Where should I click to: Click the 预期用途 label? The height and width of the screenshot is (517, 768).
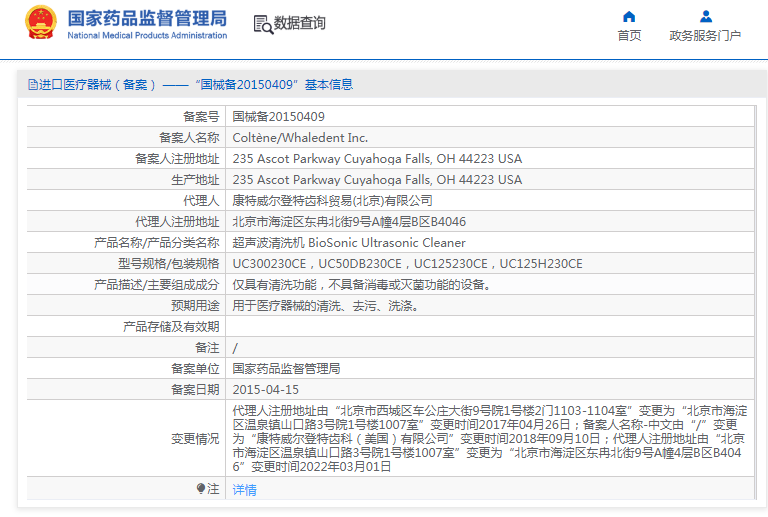(195, 306)
